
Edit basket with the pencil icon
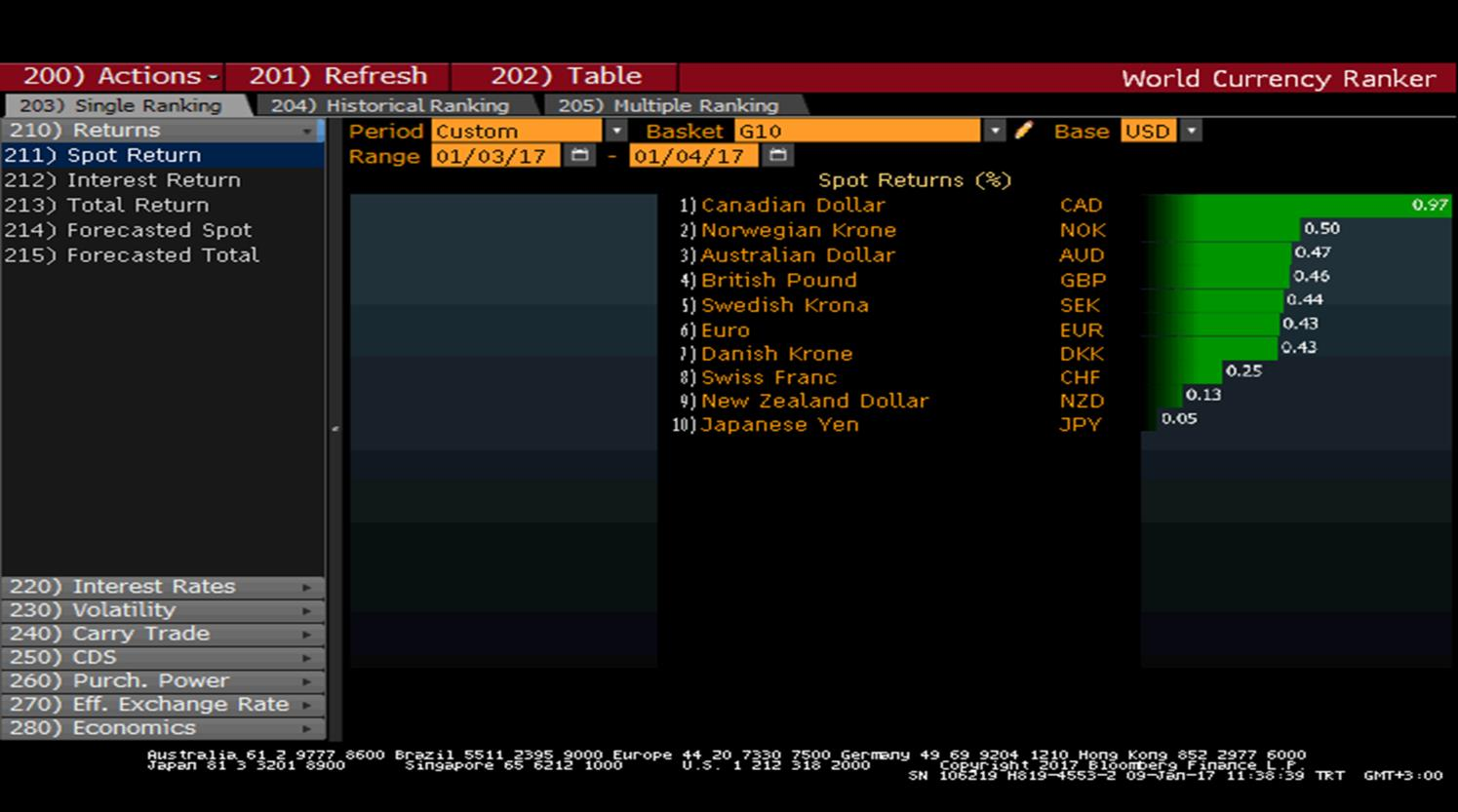[x=1023, y=131]
